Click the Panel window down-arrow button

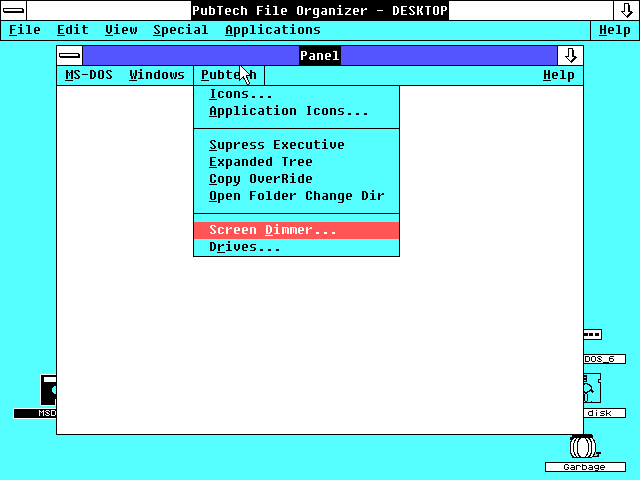click(x=570, y=56)
